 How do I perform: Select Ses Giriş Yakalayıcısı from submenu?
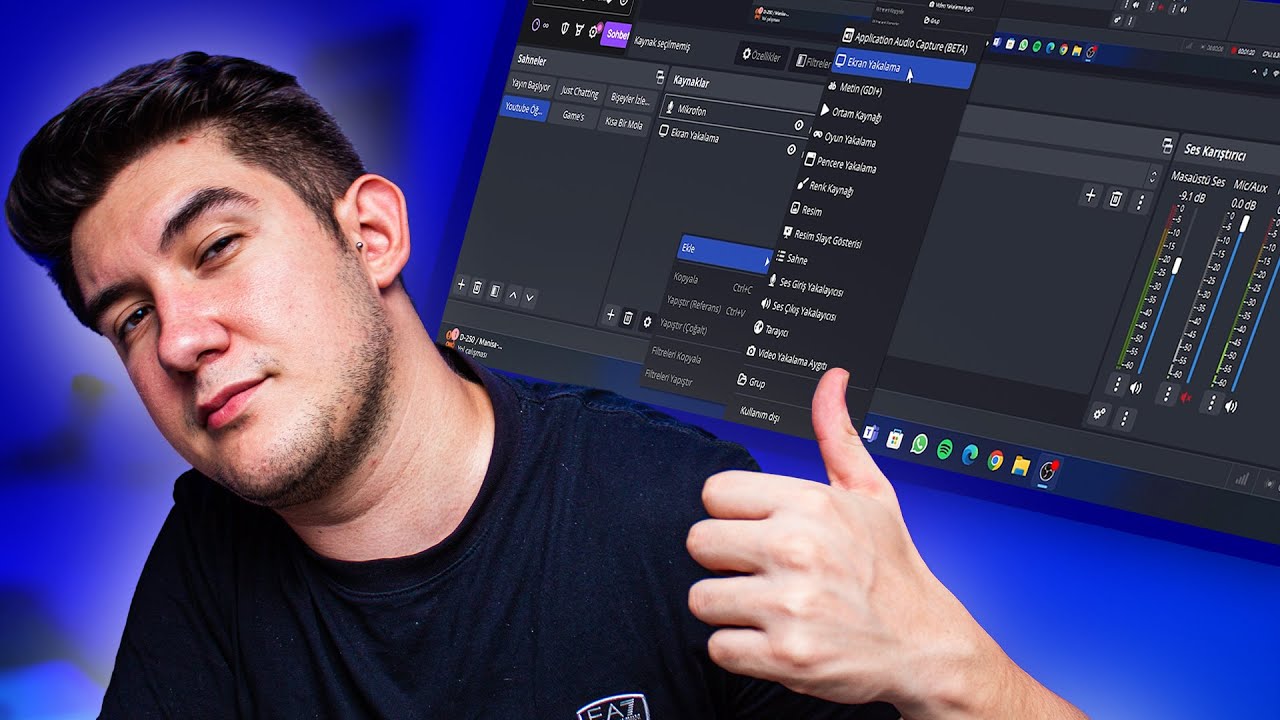[x=806, y=287]
